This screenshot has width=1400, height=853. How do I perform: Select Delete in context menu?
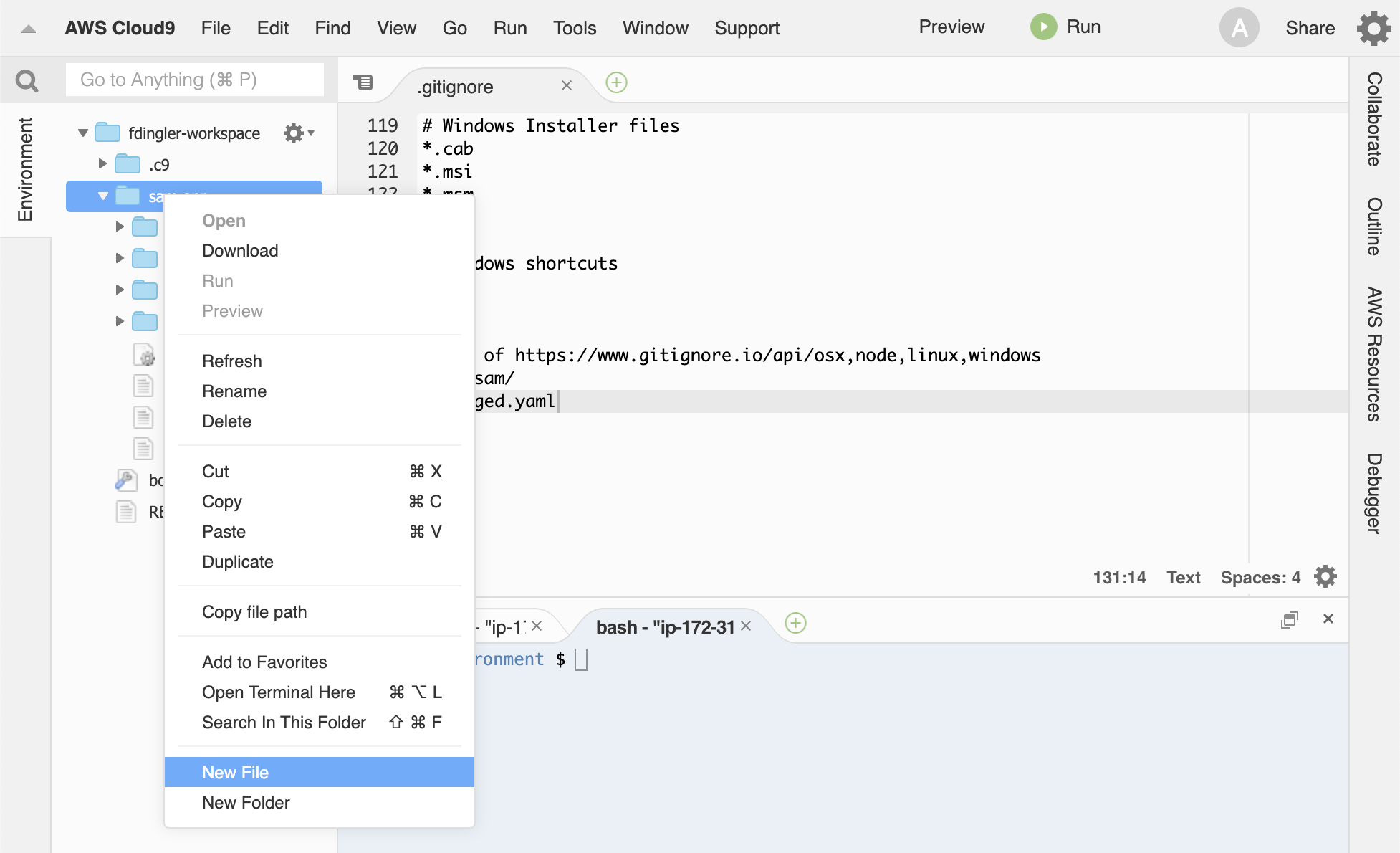coord(320,421)
